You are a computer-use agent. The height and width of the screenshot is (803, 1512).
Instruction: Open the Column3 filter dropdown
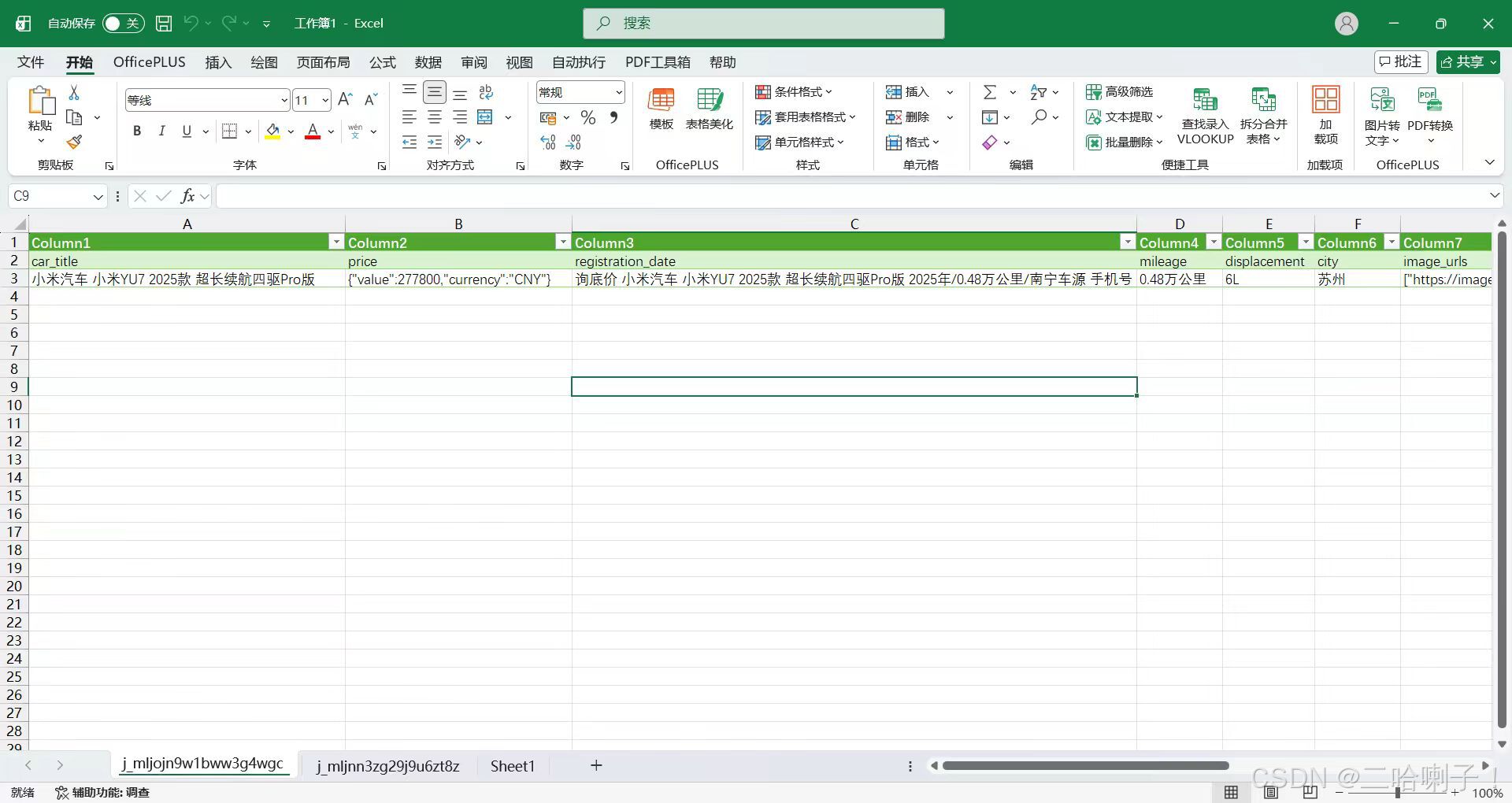point(1128,242)
